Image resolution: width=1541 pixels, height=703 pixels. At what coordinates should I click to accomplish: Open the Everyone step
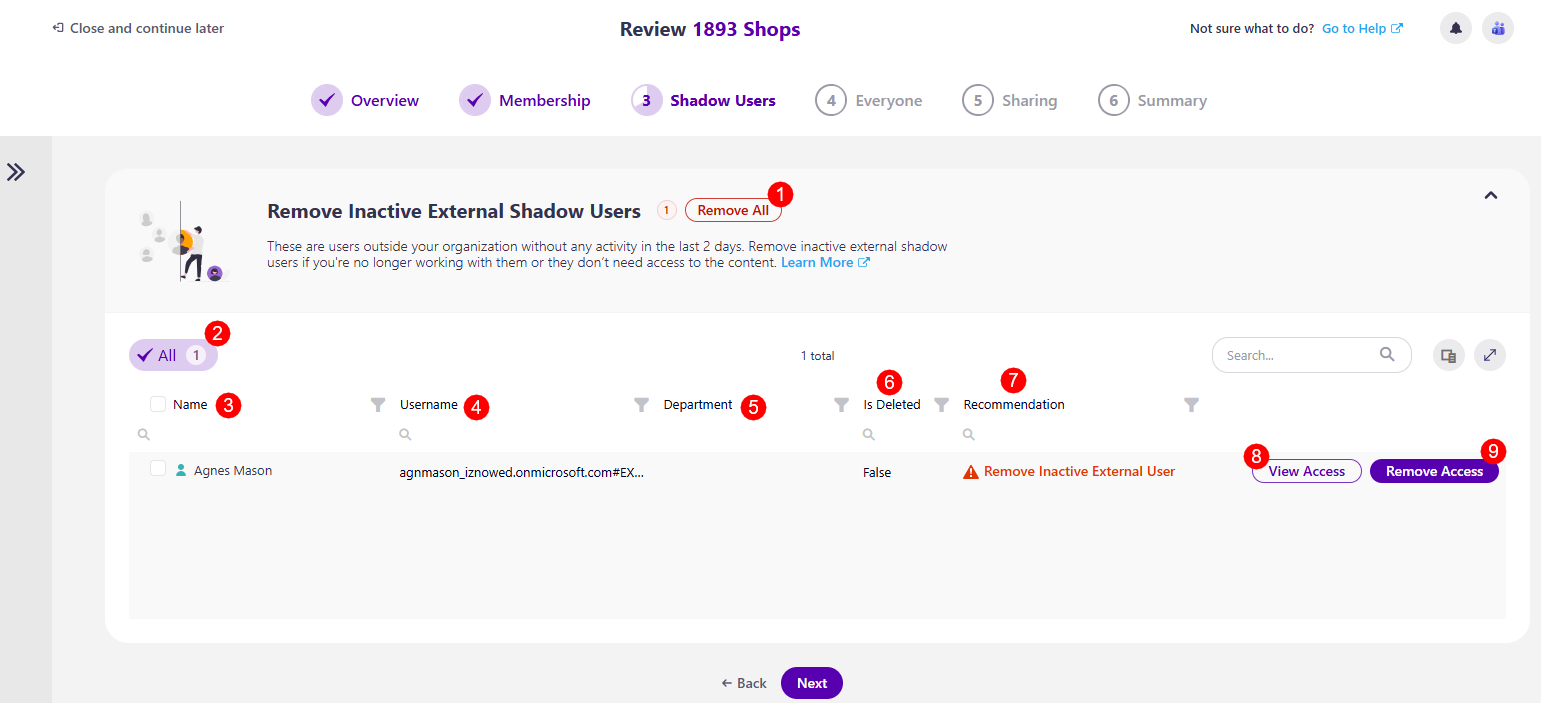tap(887, 100)
